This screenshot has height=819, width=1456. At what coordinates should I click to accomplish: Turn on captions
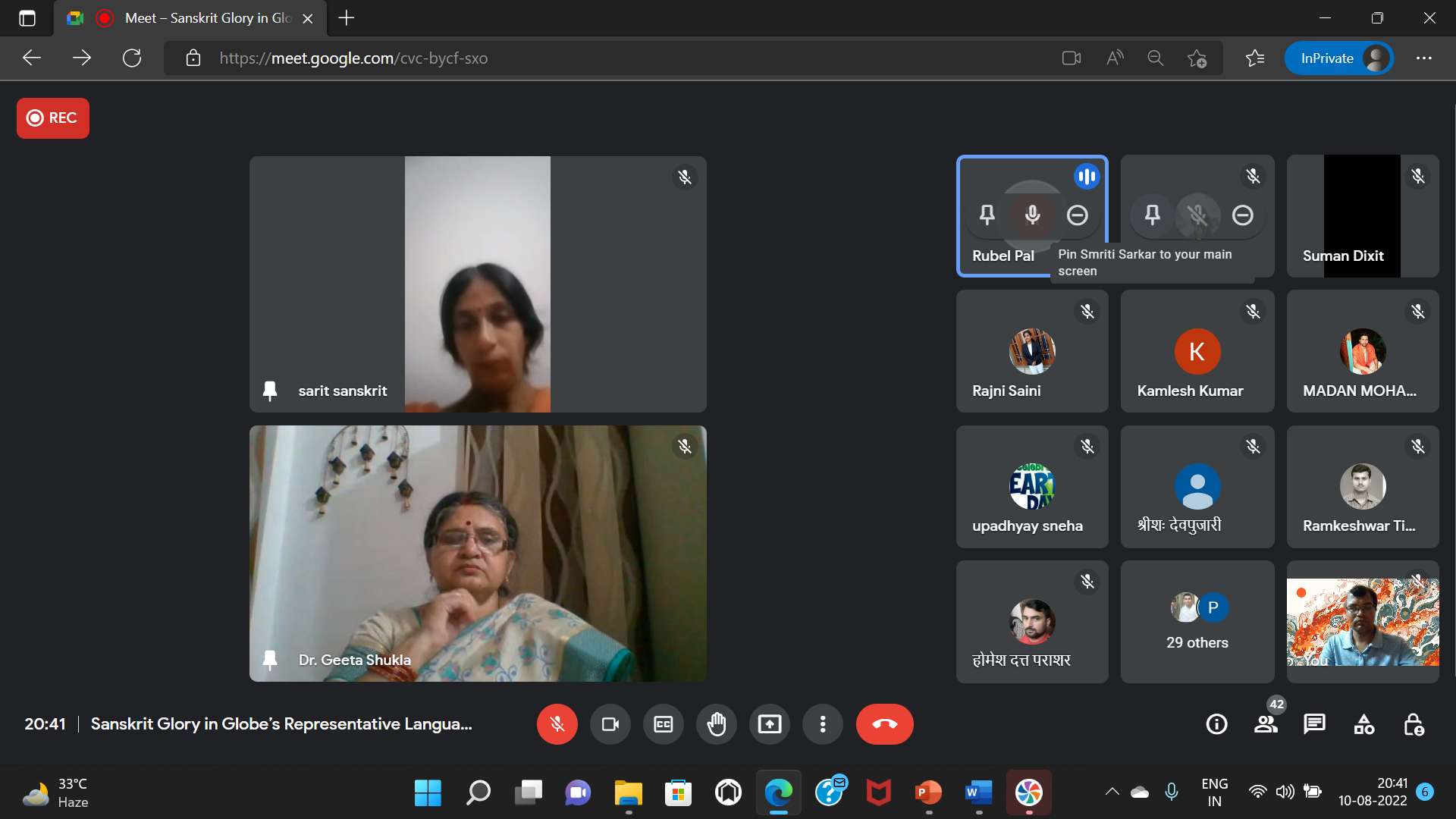[x=663, y=724]
